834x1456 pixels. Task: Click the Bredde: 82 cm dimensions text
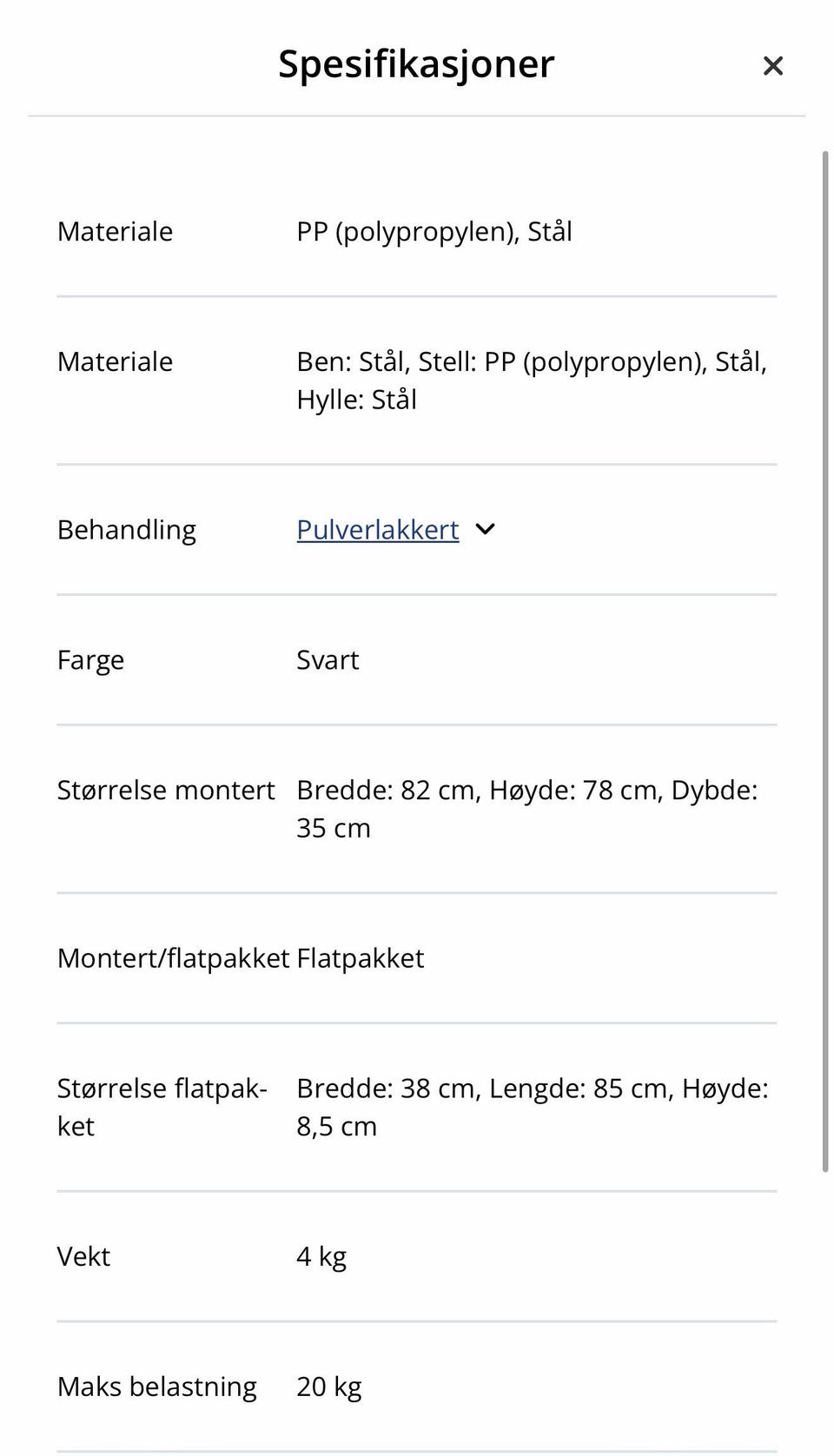(x=526, y=809)
